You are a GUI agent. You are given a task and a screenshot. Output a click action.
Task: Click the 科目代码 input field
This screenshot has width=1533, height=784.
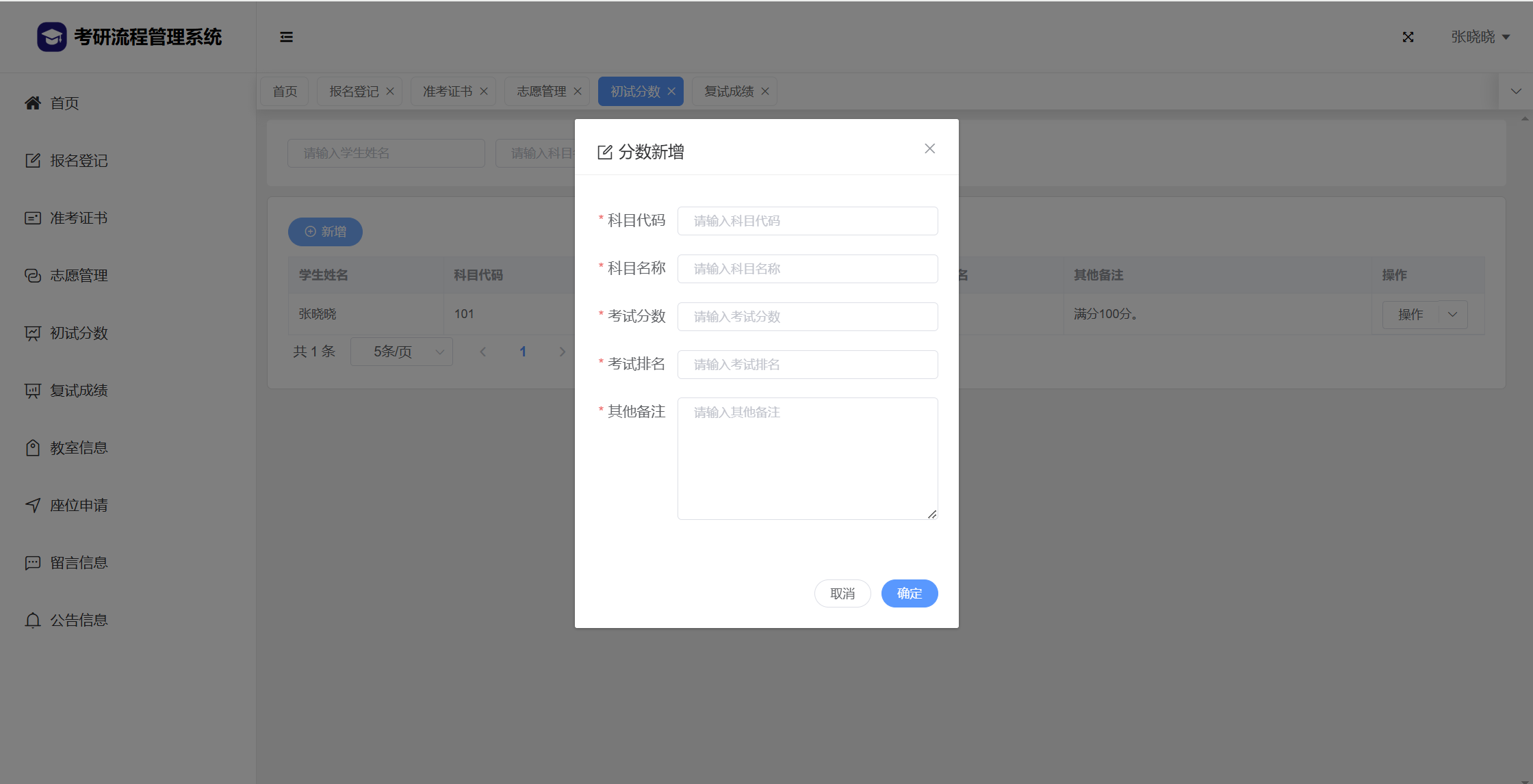pos(808,221)
